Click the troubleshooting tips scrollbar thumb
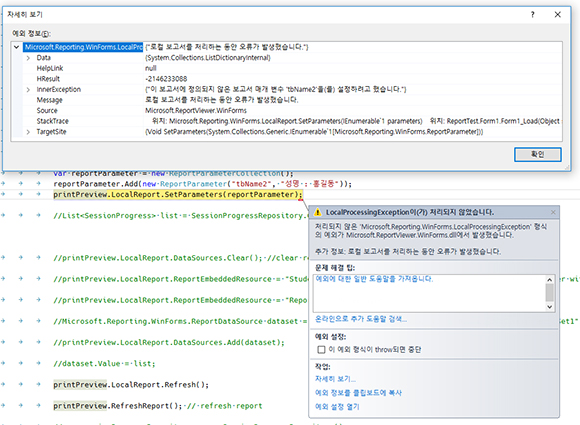The image size is (580, 425). coord(549,293)
